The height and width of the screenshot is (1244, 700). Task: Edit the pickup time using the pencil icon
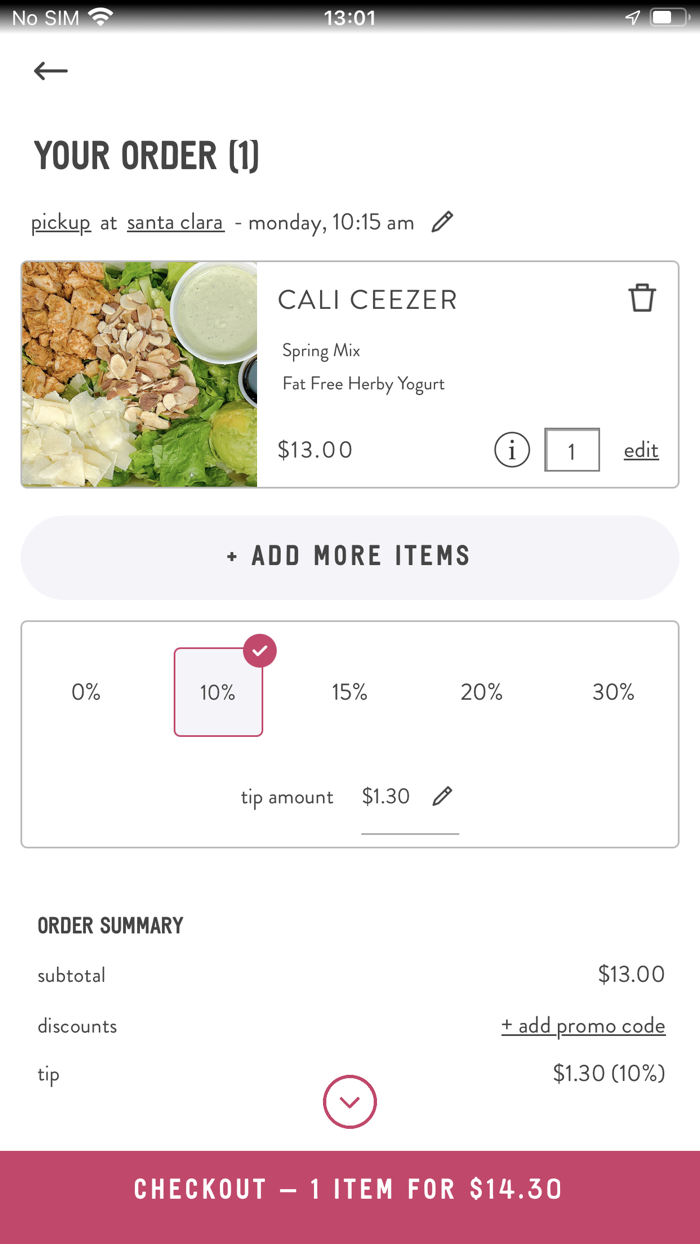pos(442,221)
